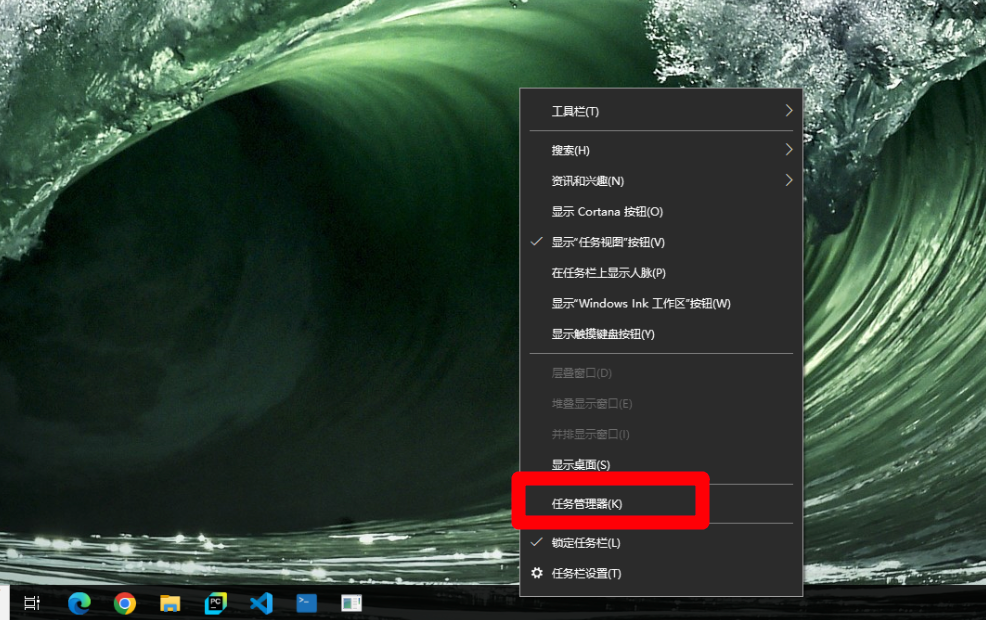Open the rightmost app icon on the taskbar
986x620 pixels.
tap(350, 603)
